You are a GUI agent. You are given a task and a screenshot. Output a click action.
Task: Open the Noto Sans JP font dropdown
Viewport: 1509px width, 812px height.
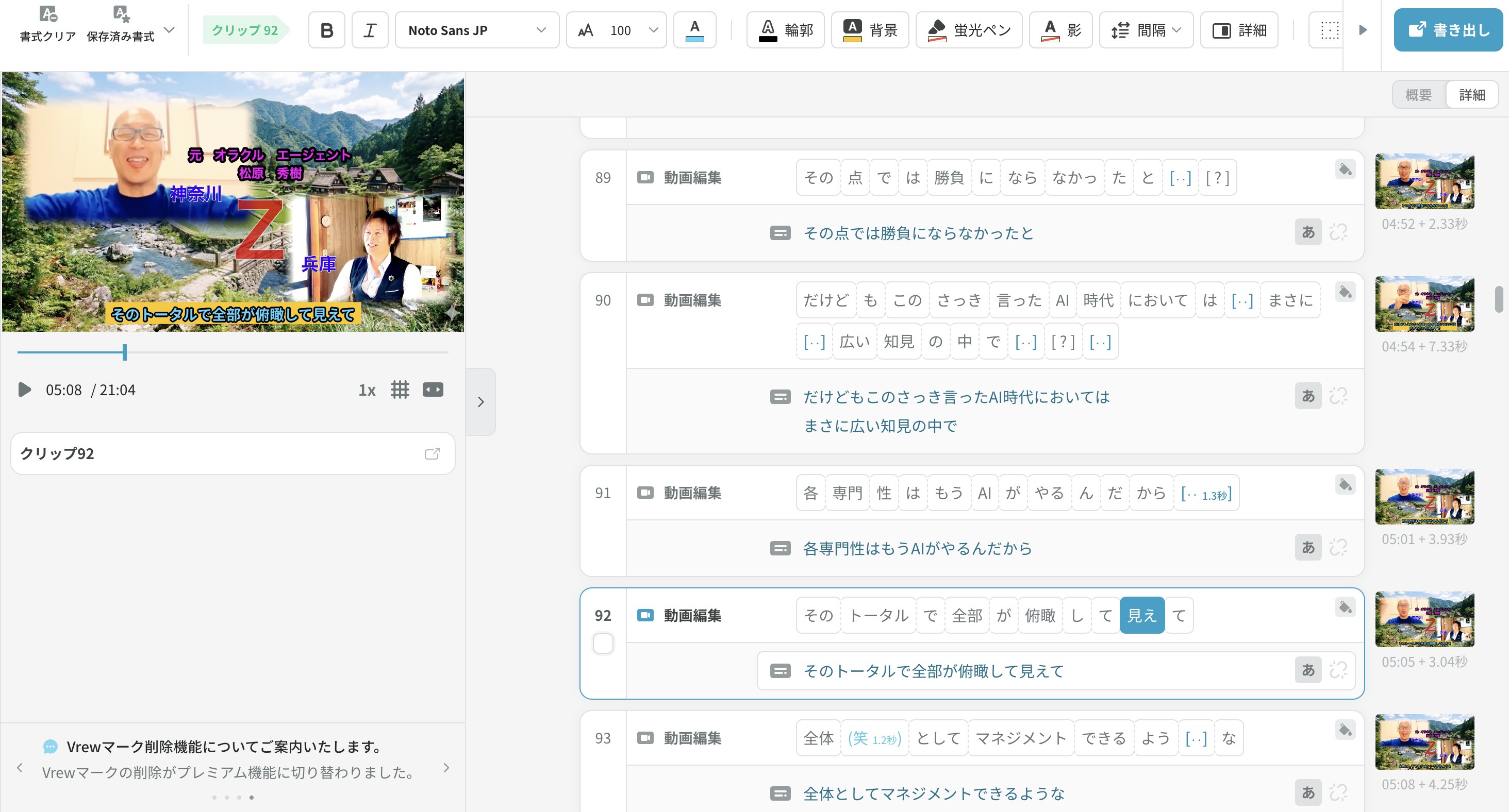click(x=477, y=30)
